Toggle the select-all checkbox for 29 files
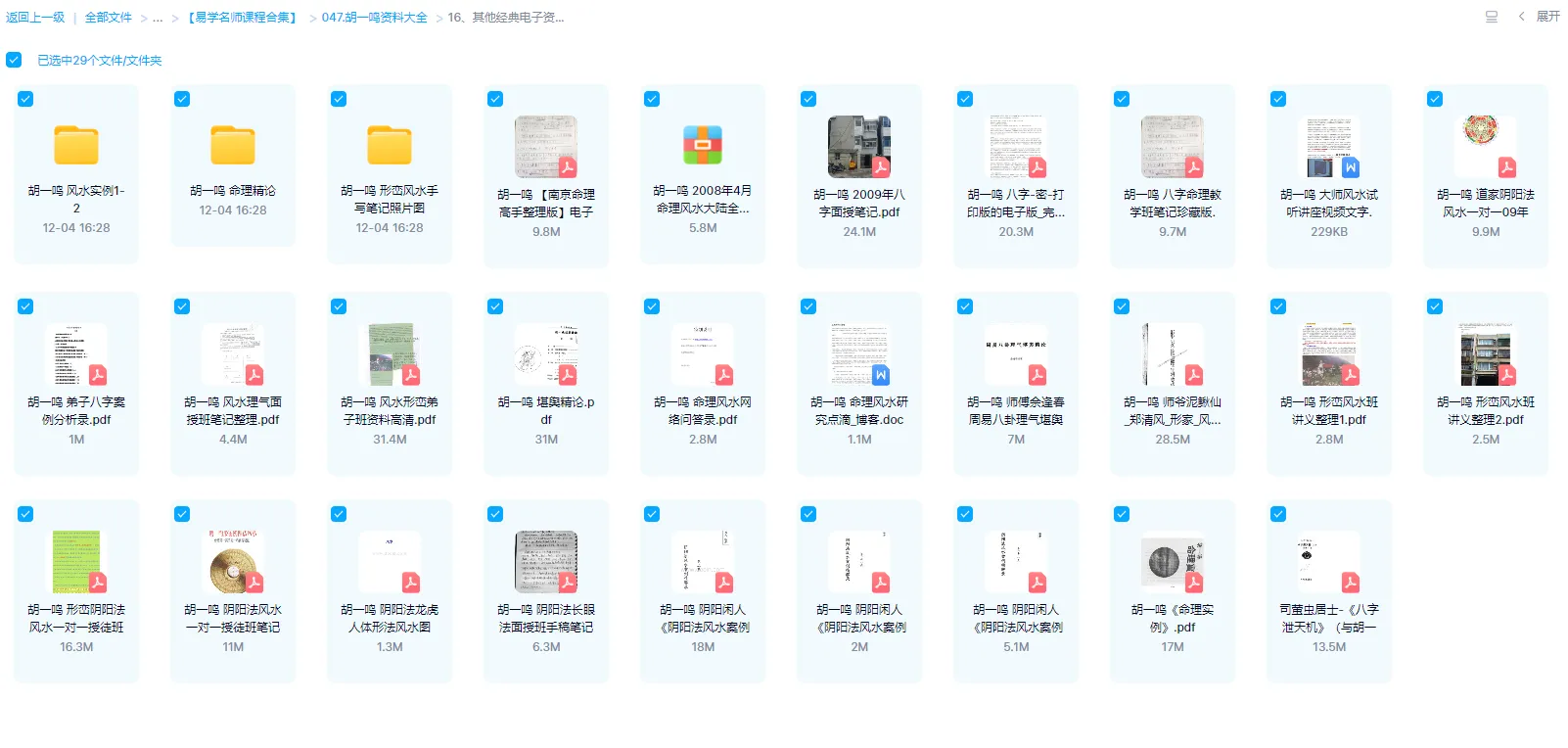This screenshot has width=1568, height=748. tap(14, 60)
